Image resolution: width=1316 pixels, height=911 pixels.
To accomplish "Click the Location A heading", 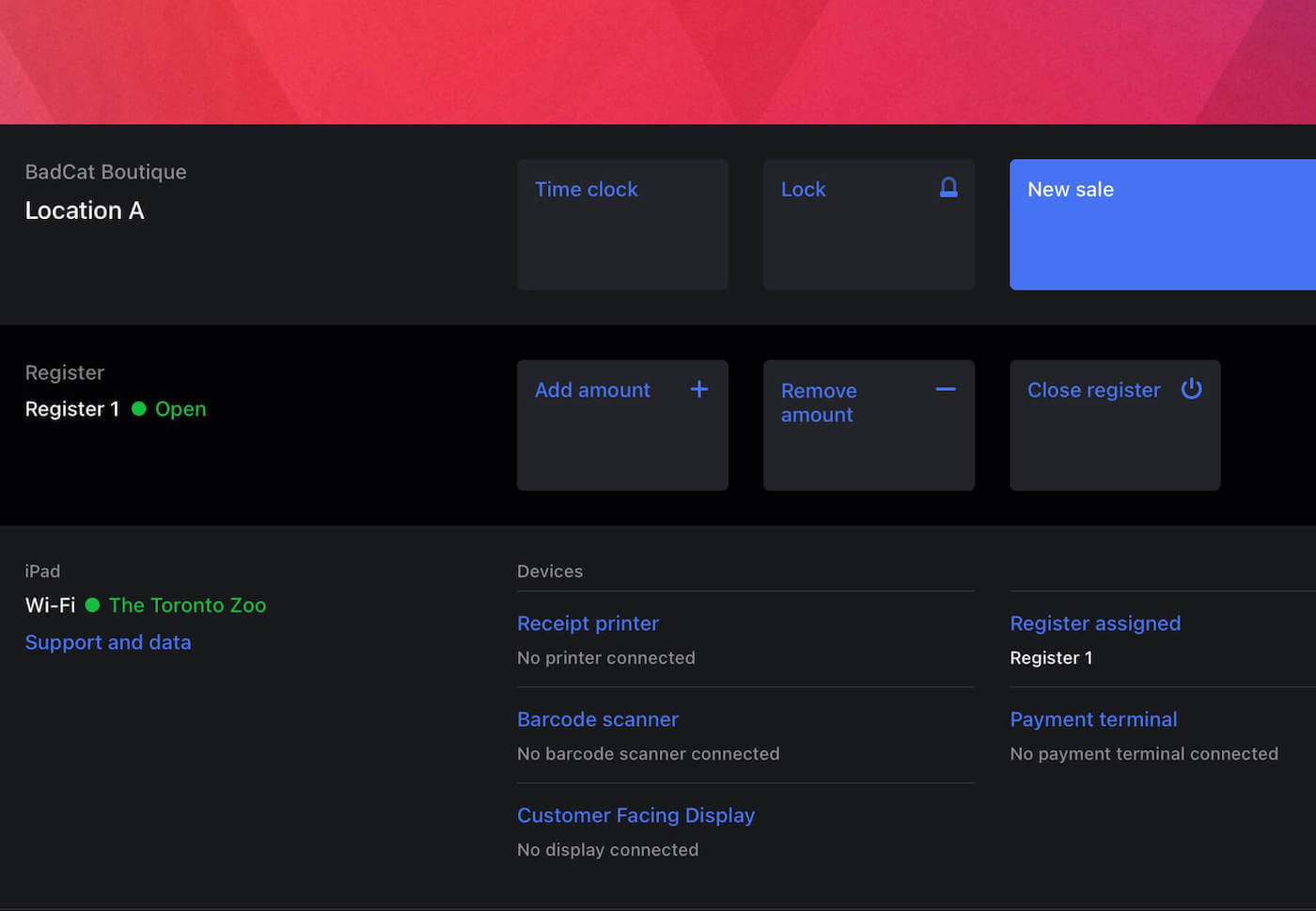I will [x=85, y=211].
